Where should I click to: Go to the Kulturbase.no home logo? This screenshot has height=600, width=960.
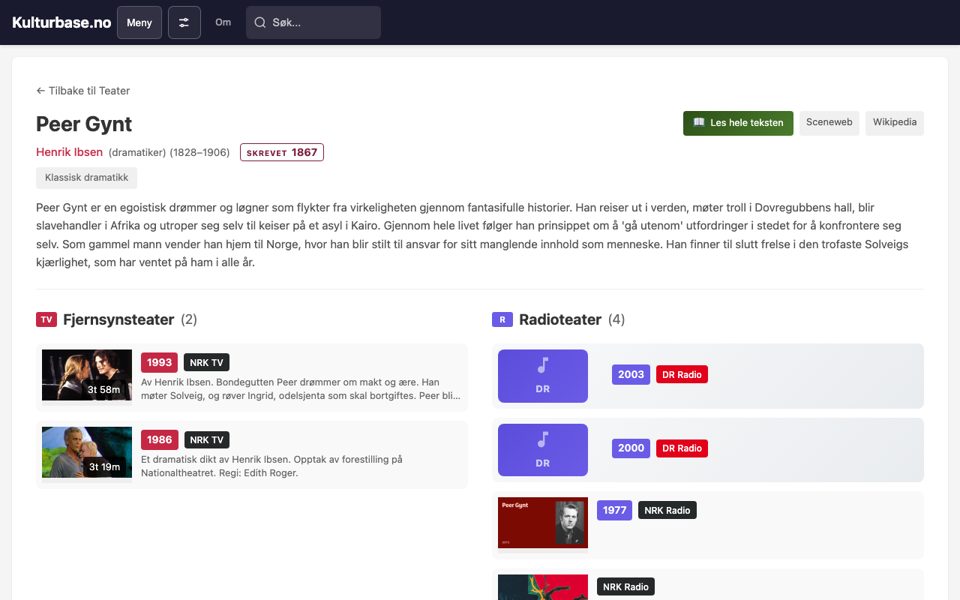click(x=61, y=23)
